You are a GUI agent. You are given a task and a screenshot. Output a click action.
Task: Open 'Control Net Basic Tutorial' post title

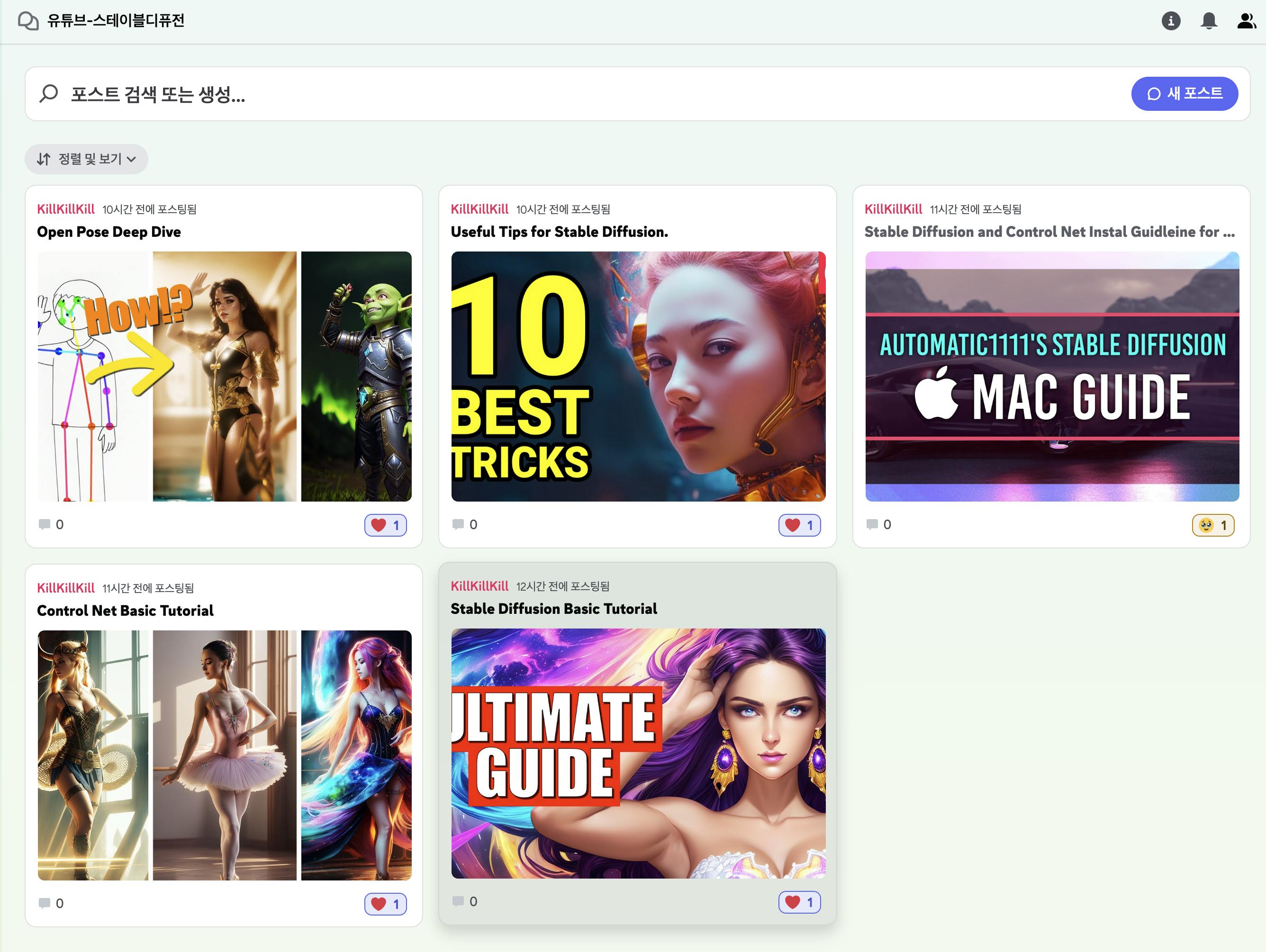126,611
